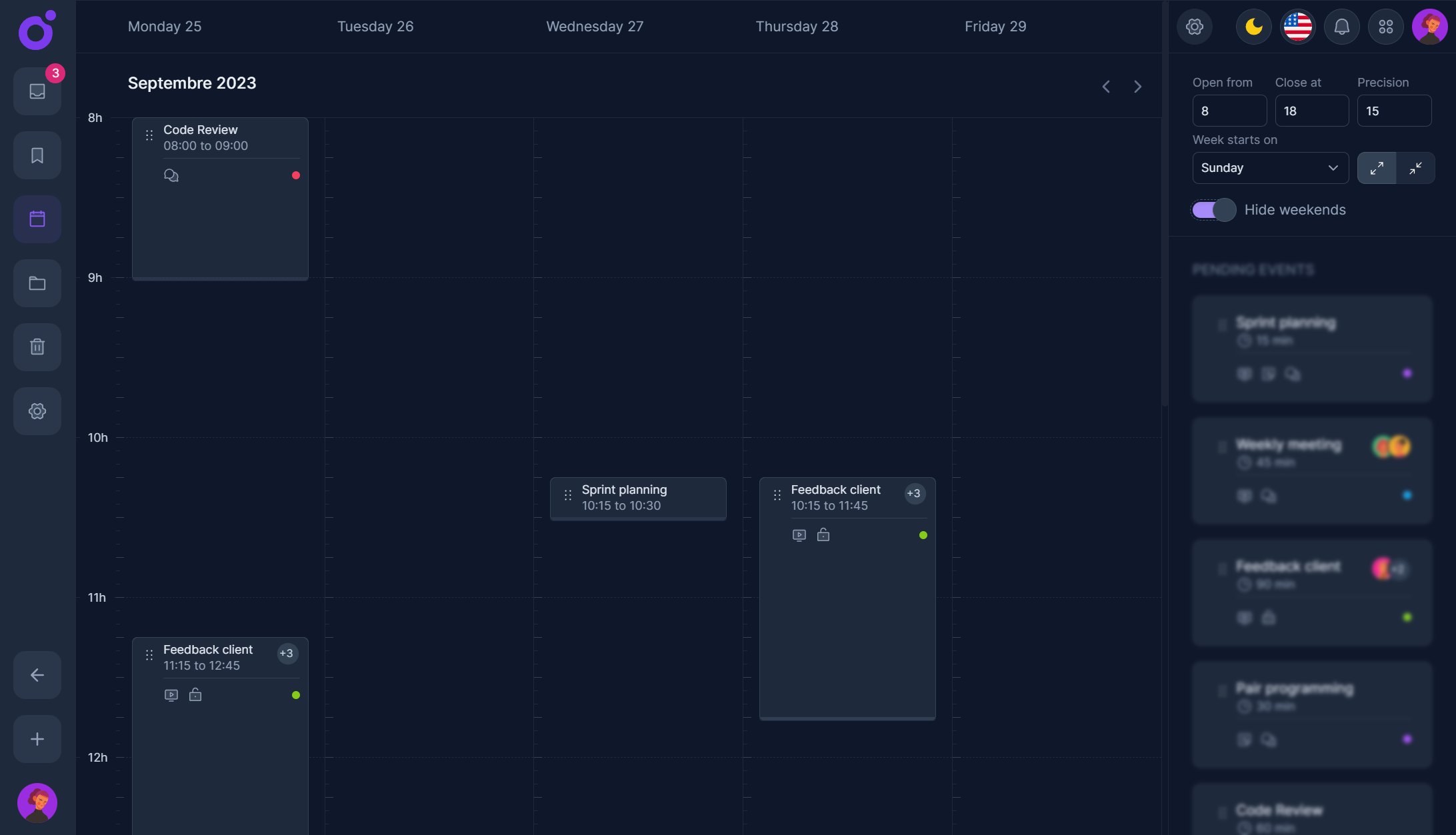This screenshot has height=835, width=1456.
Task: Open the calendar view icon
Action: pyautogui.click(x=37, y=219)
